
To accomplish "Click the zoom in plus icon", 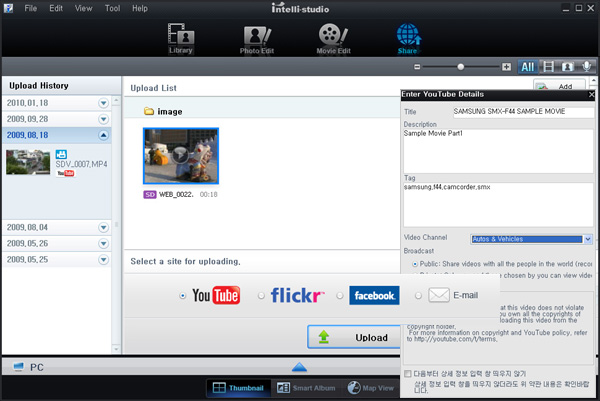I will (x=506, y=67).
